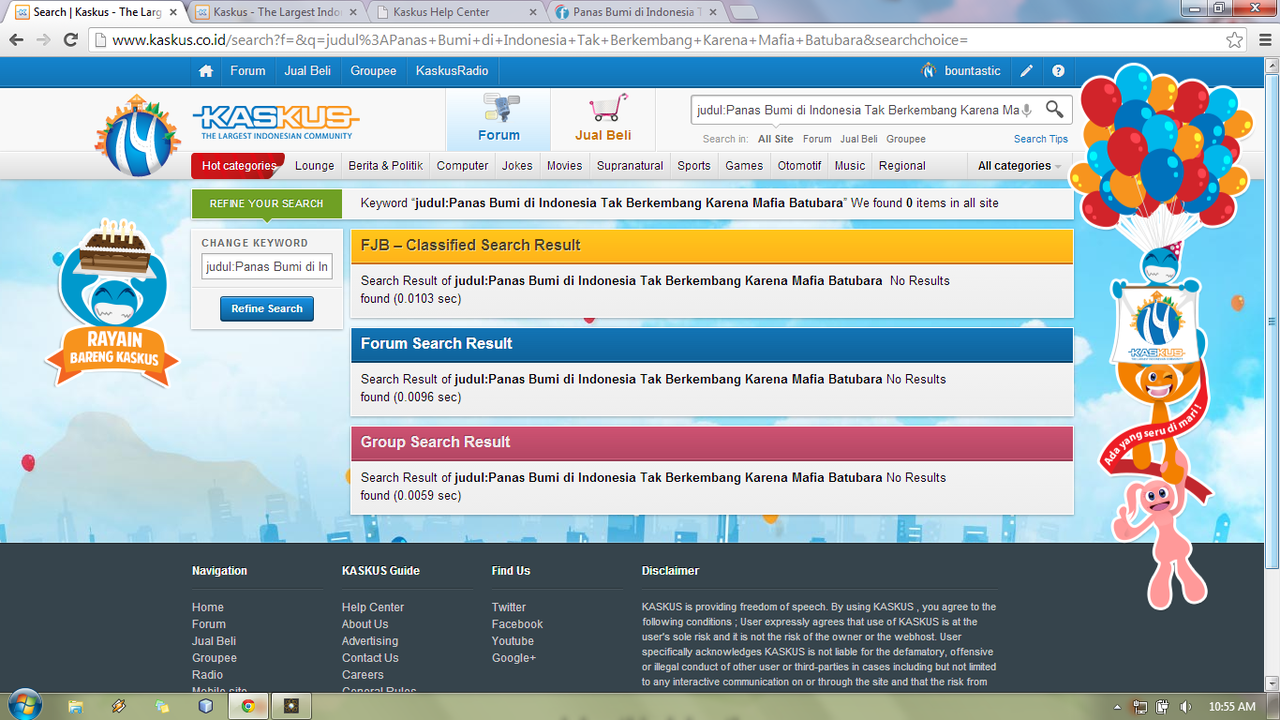The width and height of the screenshot is (1280, 720).
Task: Open the Otomotif category
Action: click(x=800, y=166)
